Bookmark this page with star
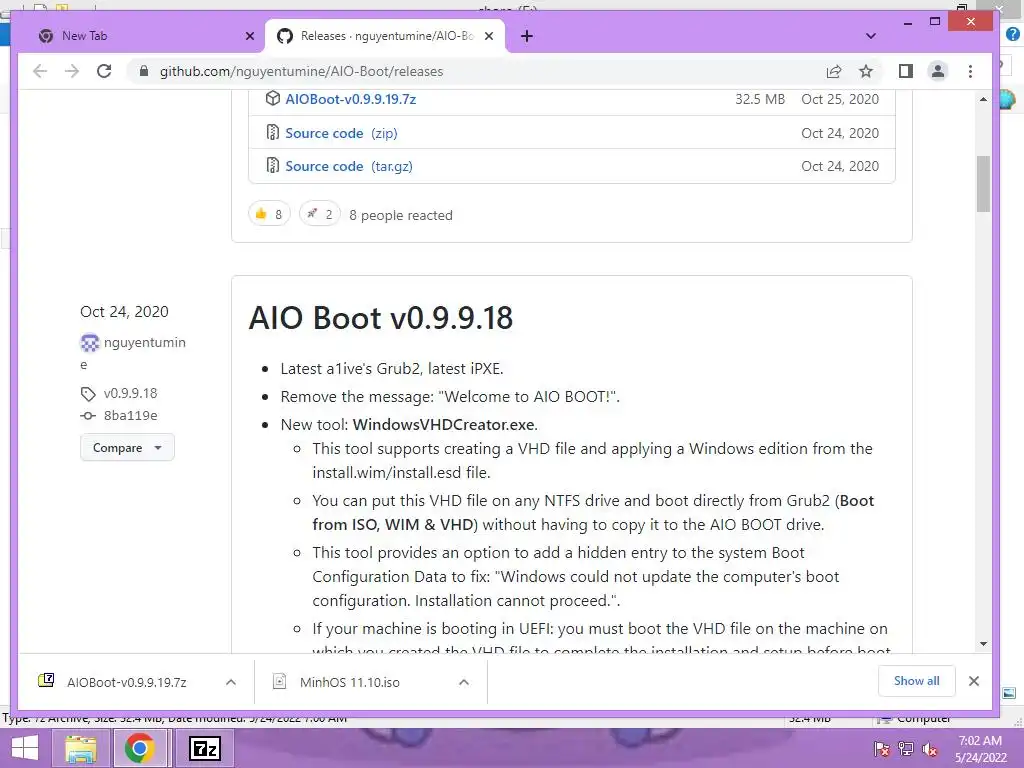 point(866,71)
